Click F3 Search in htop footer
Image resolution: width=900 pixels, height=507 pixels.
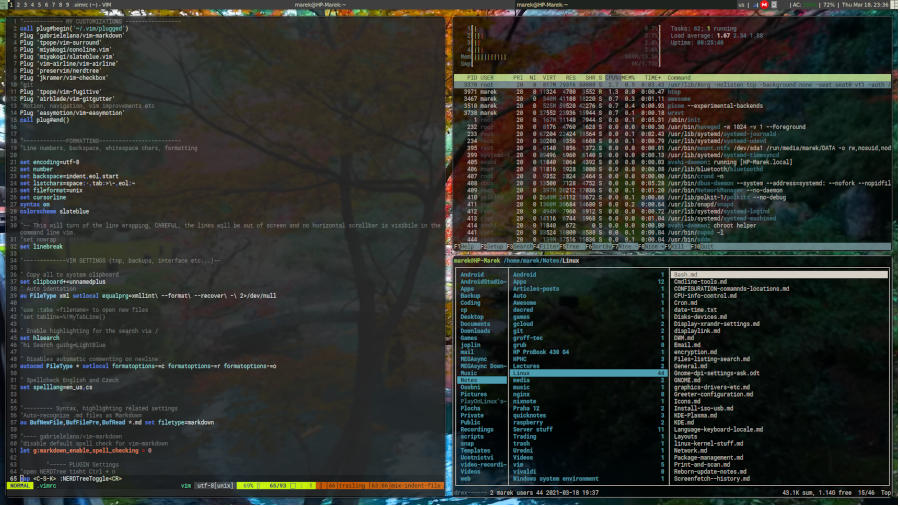(x=519, y=246)
